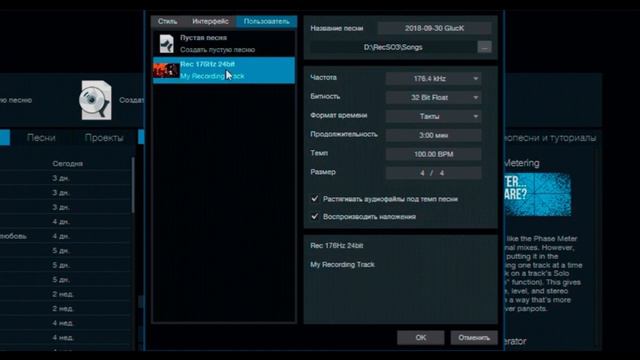
Task: Open the Формат времени Такты dropdown
Action: (x=433, y=116)
